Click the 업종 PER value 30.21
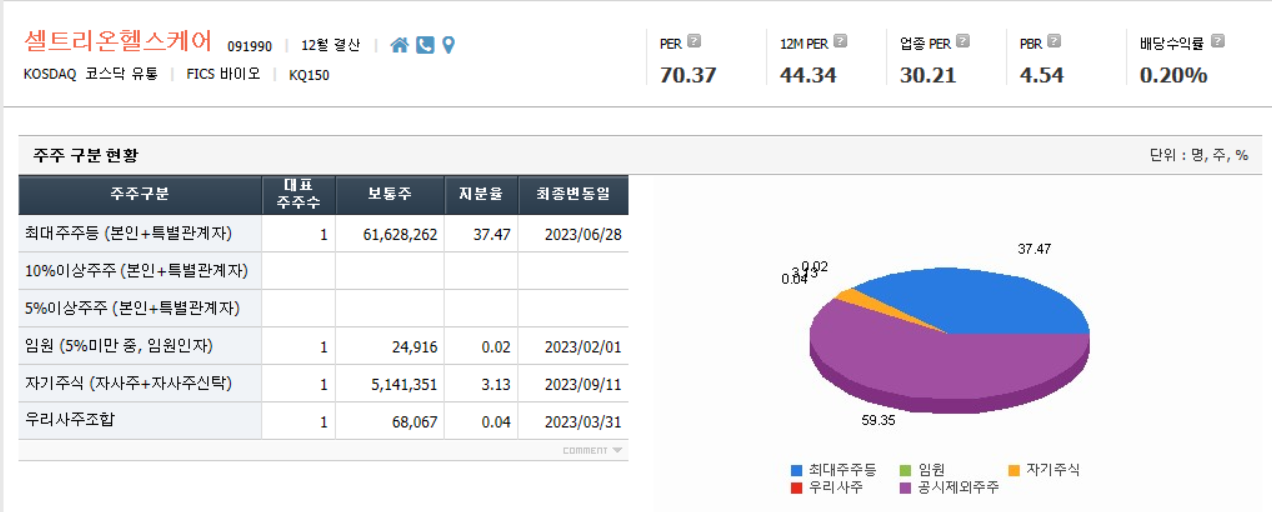 [x=928, y=75]
